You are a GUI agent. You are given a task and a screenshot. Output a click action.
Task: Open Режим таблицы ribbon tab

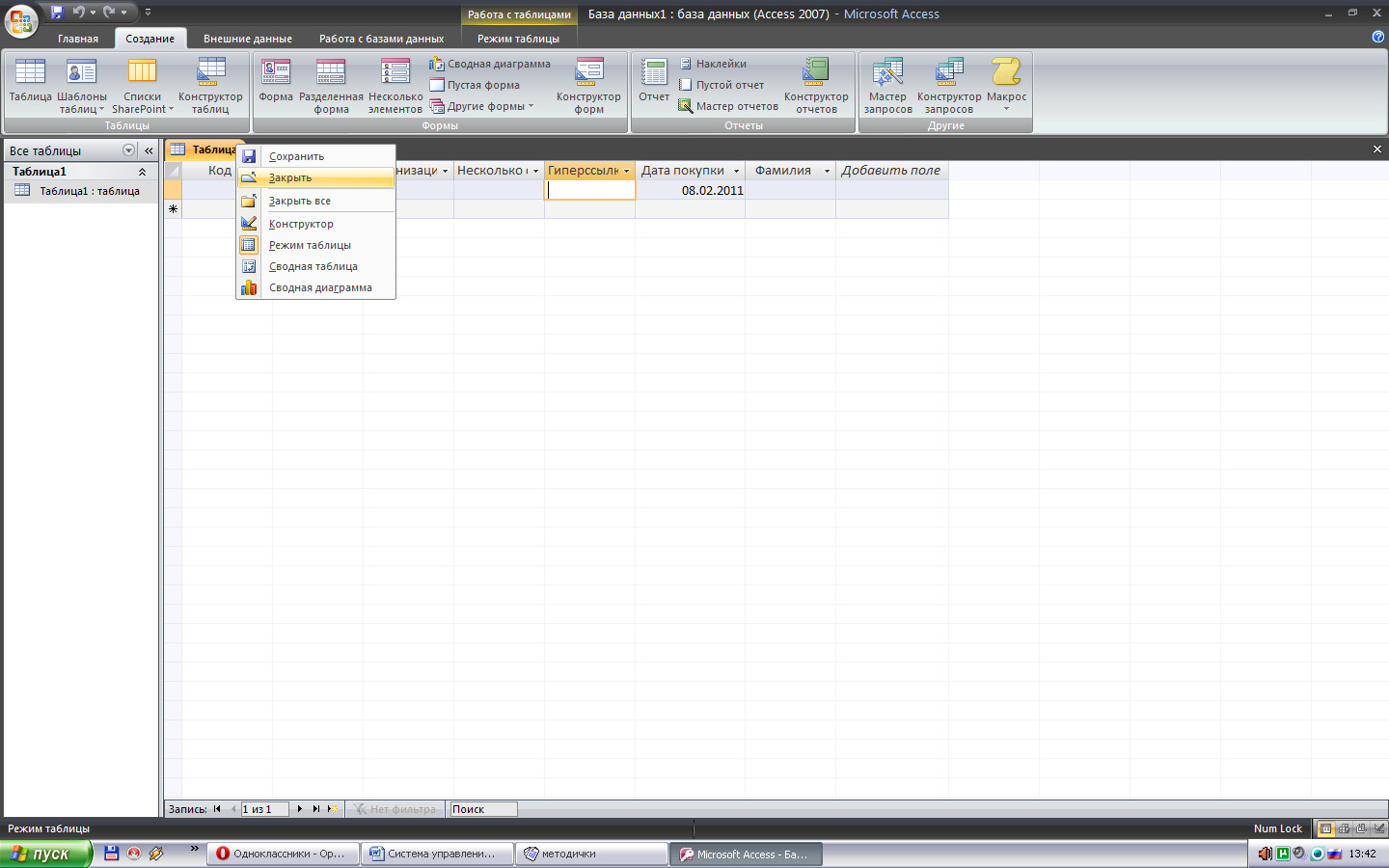[x=518, y=39]
